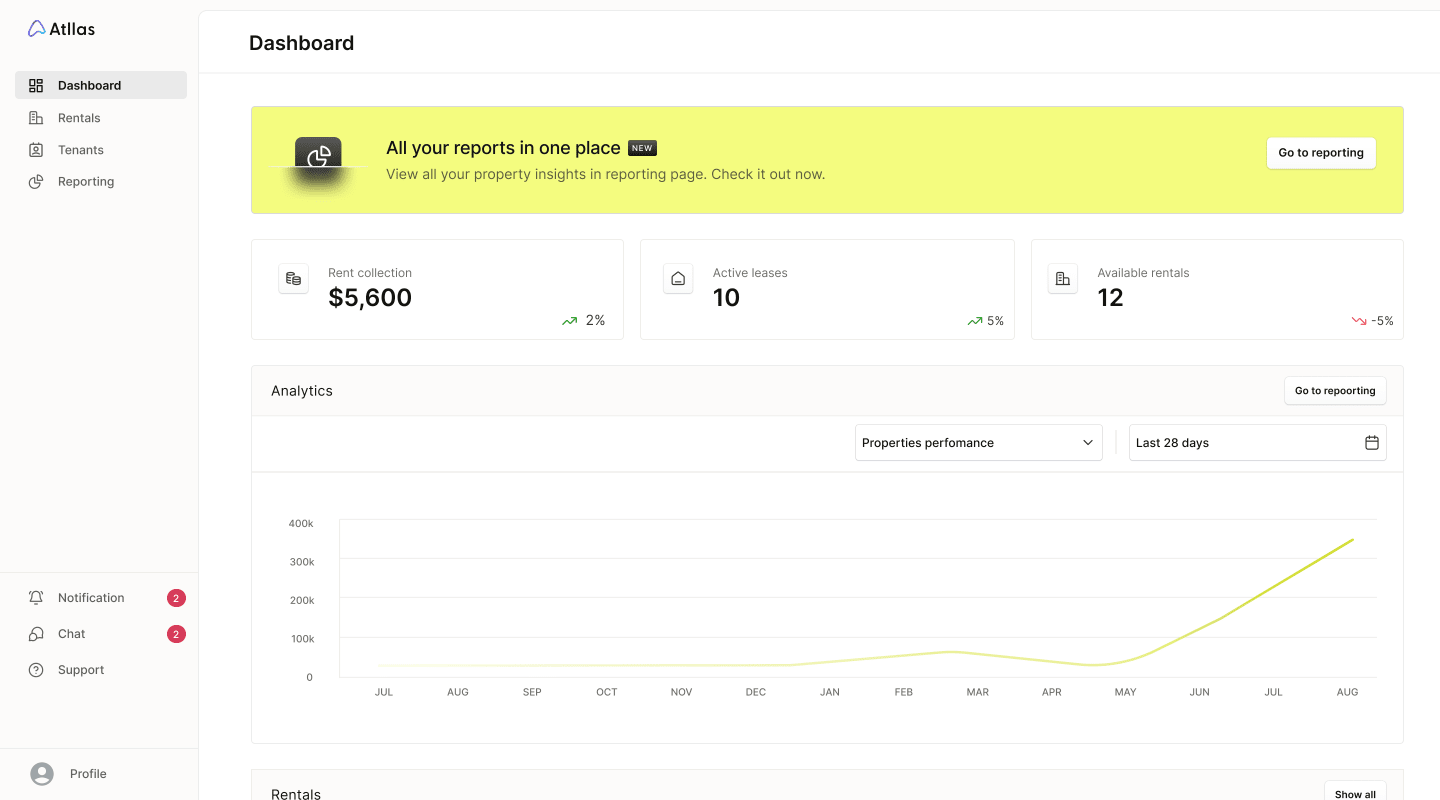1440x800 pixels.
Task: Click Analytics Go to repoorting button
Action: point(1334,391)
